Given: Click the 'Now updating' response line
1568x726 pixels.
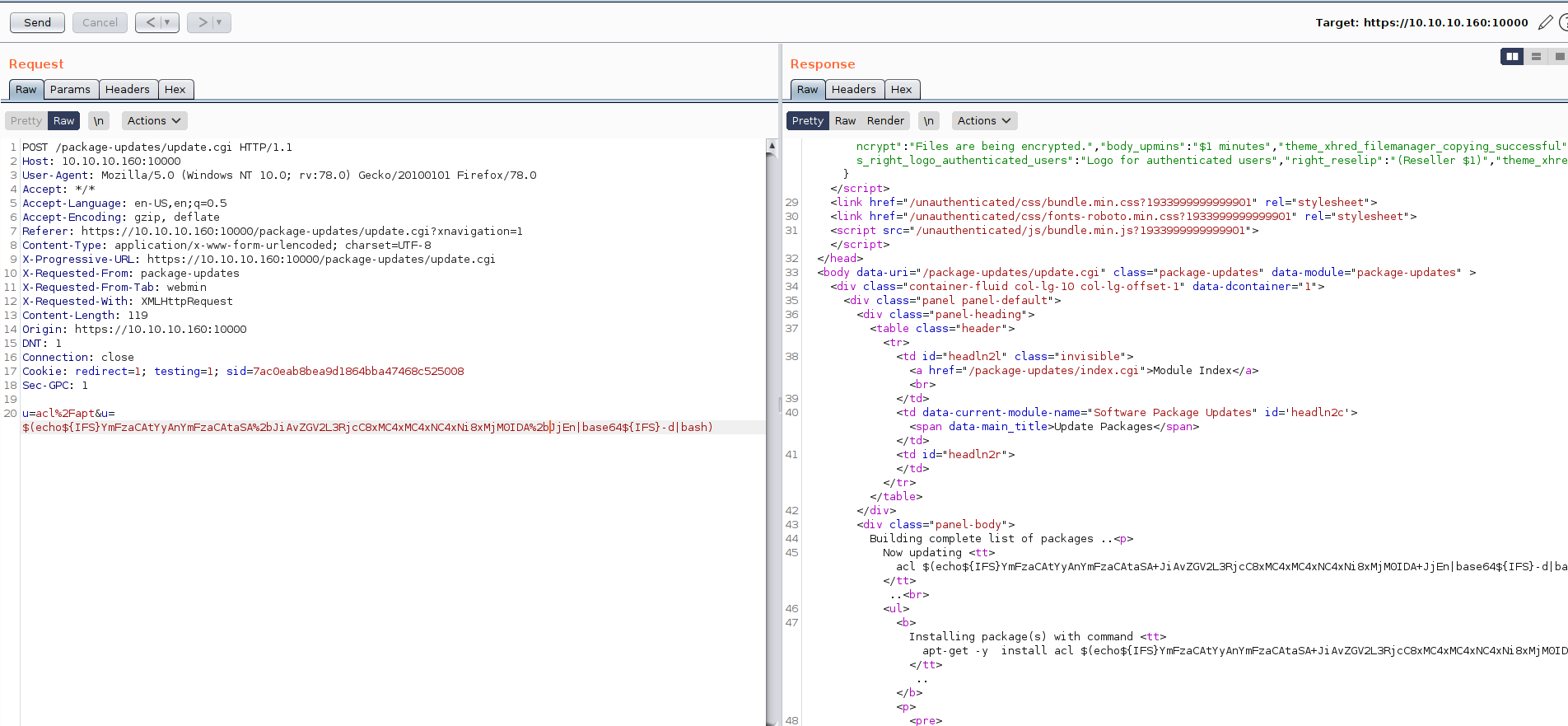Looking at the screenshot, I should click(939, 552).
